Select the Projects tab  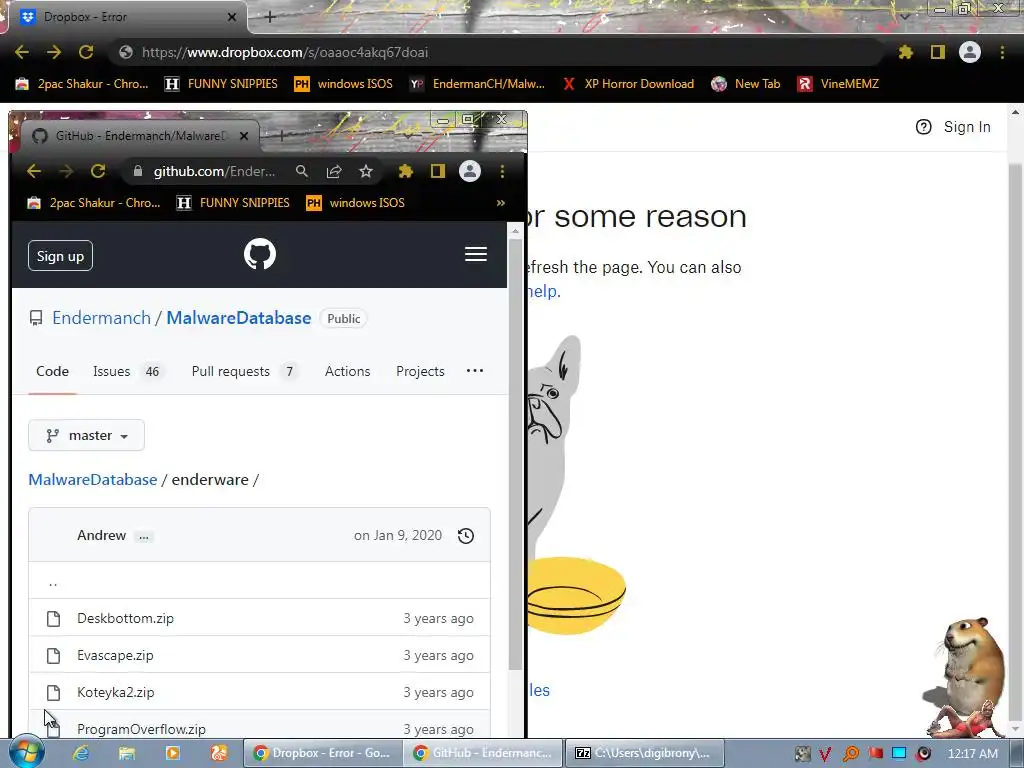(420, 372)
